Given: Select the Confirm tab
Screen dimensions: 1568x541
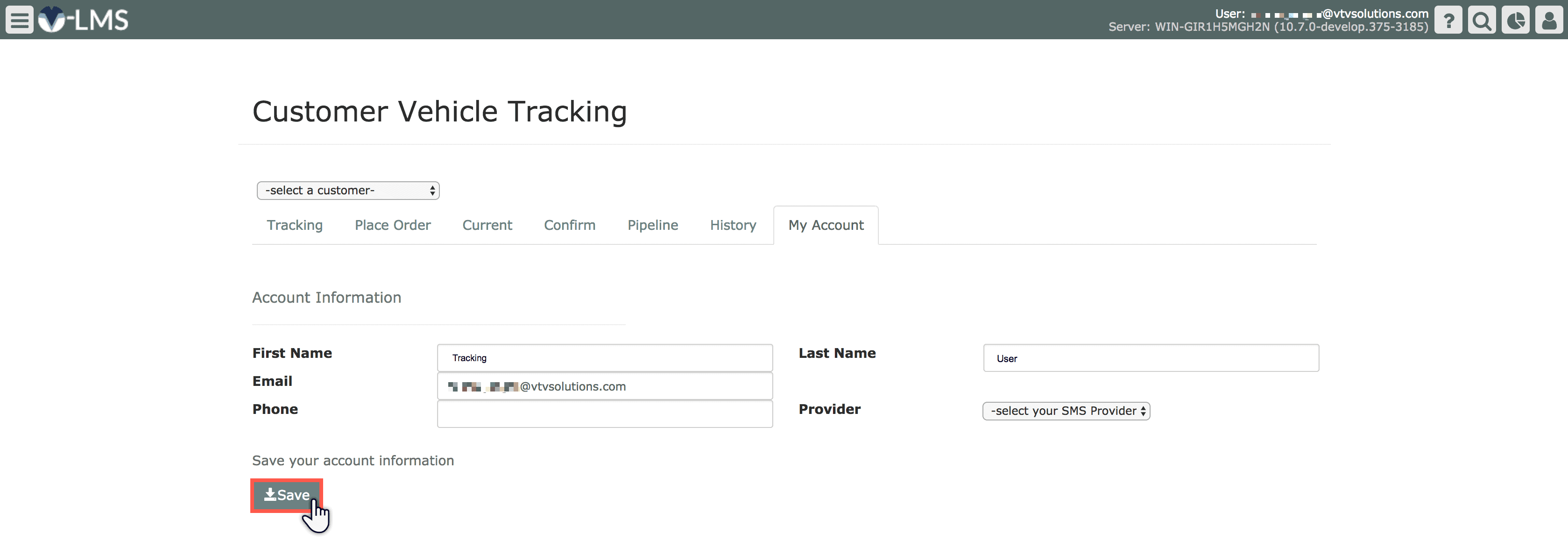Looking at the screenshot, I should pyautogui.click(x=569, y=225).
